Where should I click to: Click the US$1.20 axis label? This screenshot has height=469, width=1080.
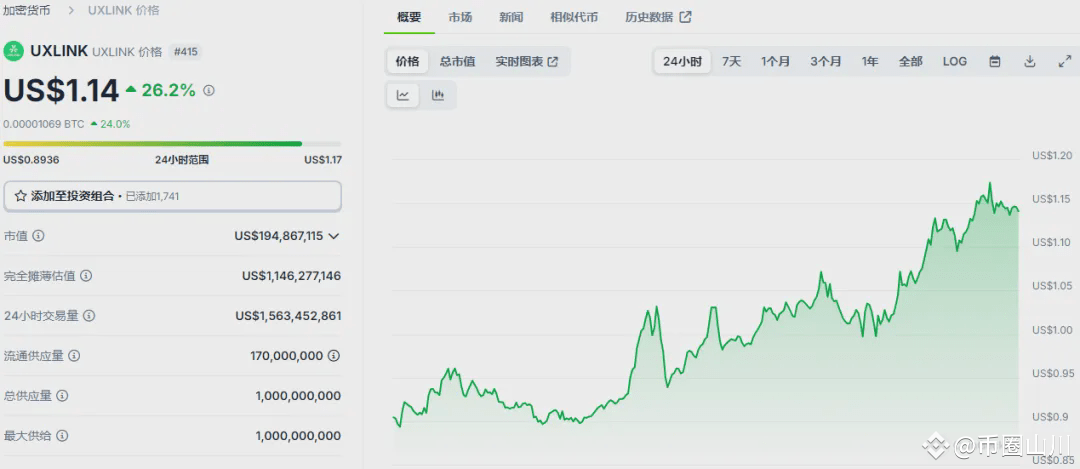1052,156
